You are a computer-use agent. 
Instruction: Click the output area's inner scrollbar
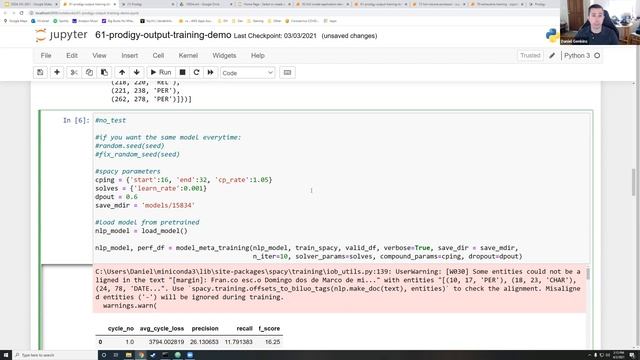pyautogui.click(x=588, y=273)
